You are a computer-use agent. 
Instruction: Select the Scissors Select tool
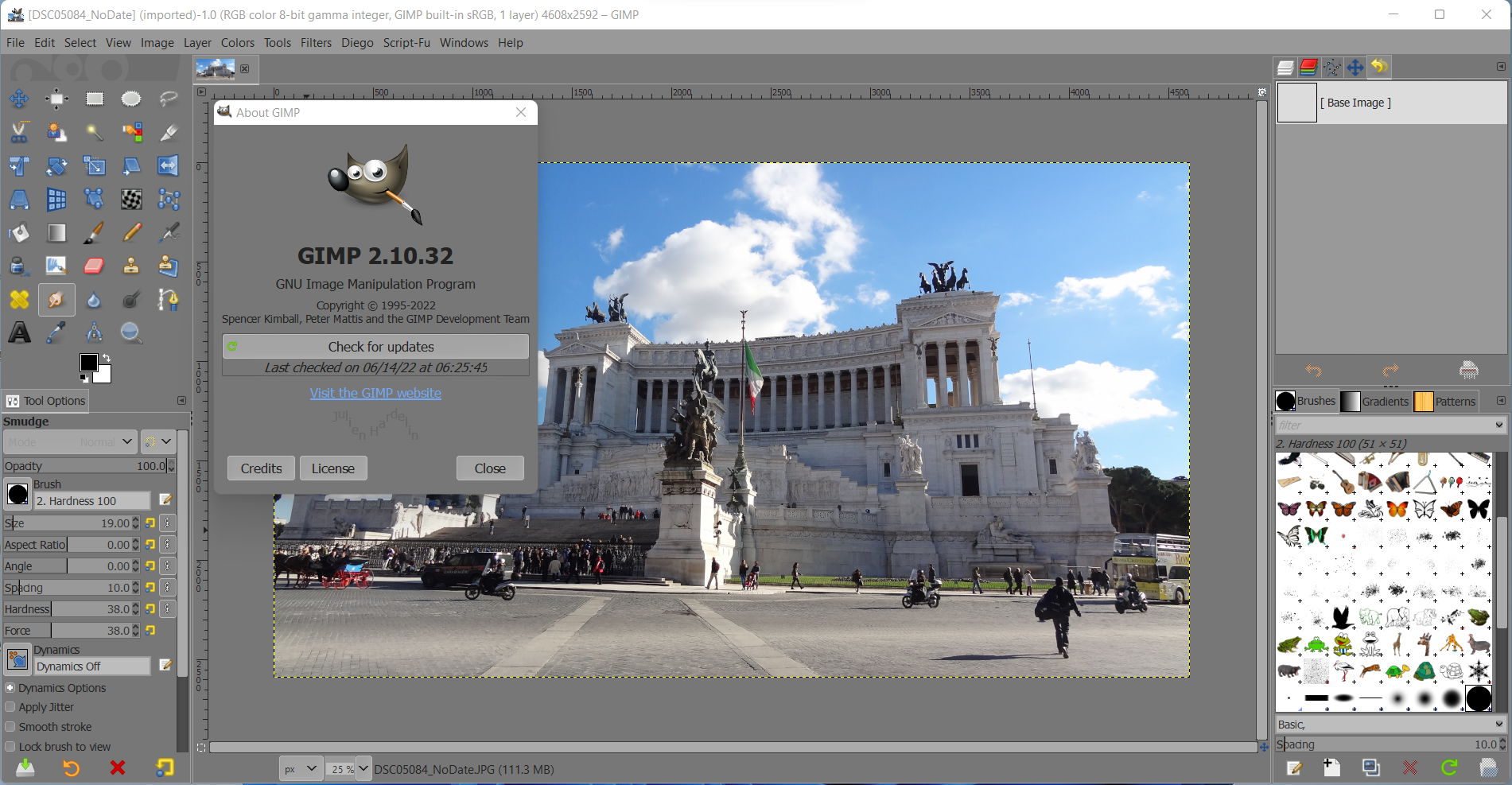click(19, 132)
